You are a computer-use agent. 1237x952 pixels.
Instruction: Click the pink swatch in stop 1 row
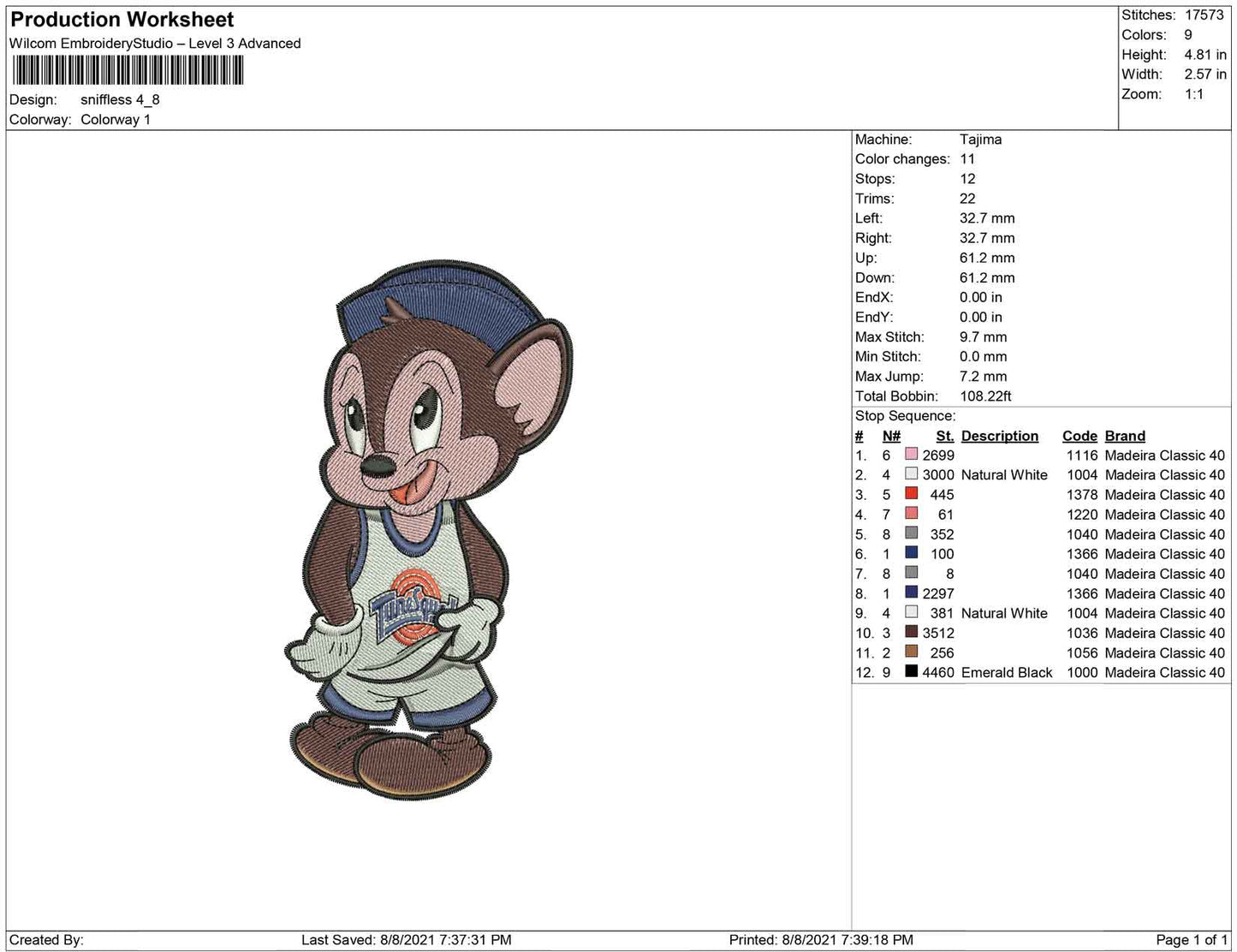point(911,455)
